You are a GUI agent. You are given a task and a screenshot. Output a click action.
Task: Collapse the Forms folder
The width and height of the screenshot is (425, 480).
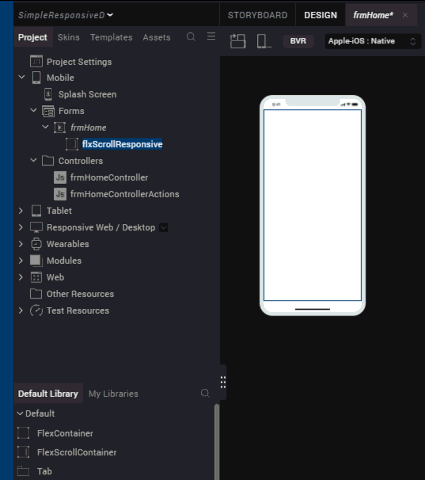[x=34, y=110]
